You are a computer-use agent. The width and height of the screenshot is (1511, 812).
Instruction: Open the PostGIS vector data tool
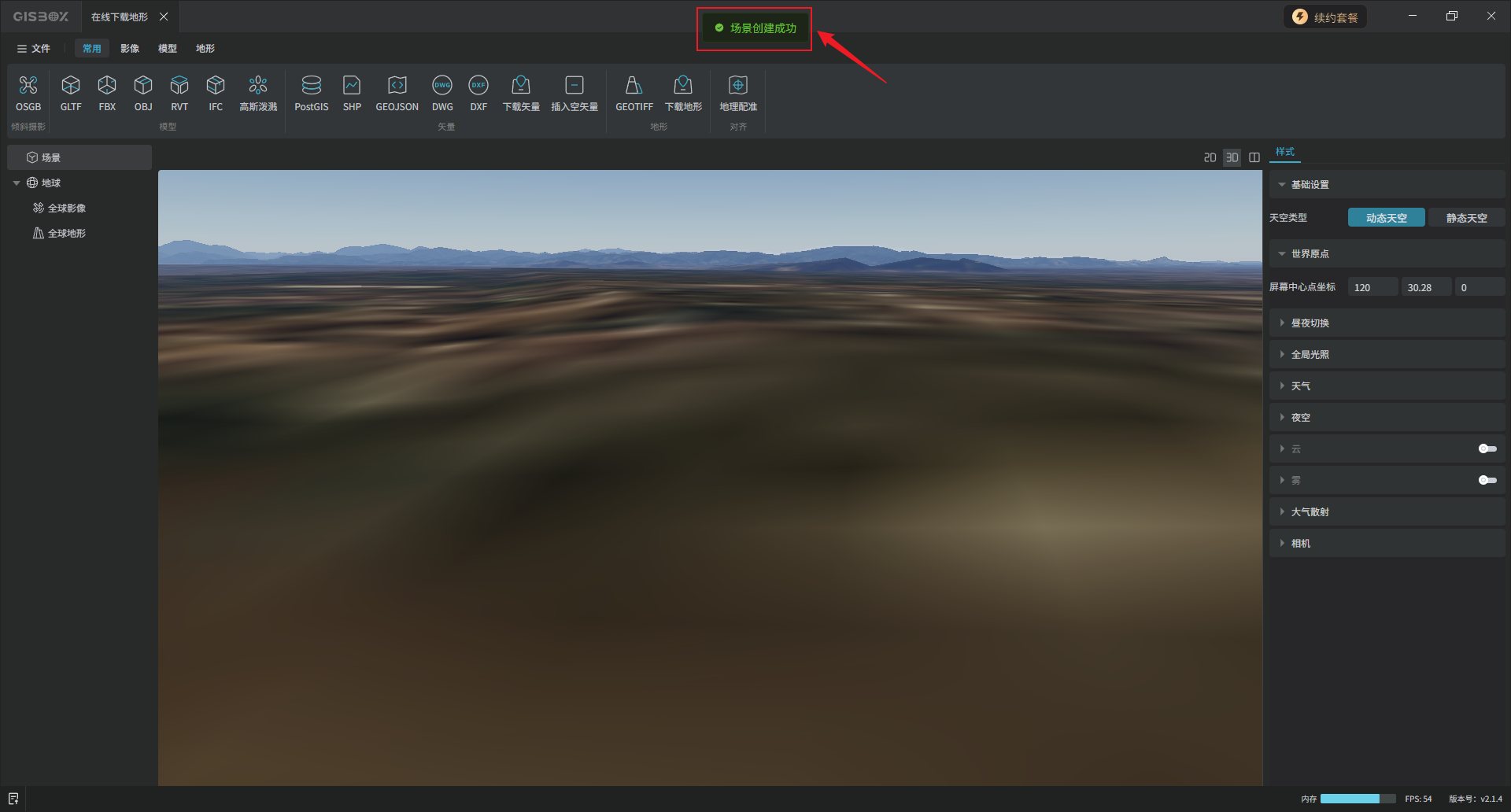[311, 93]
